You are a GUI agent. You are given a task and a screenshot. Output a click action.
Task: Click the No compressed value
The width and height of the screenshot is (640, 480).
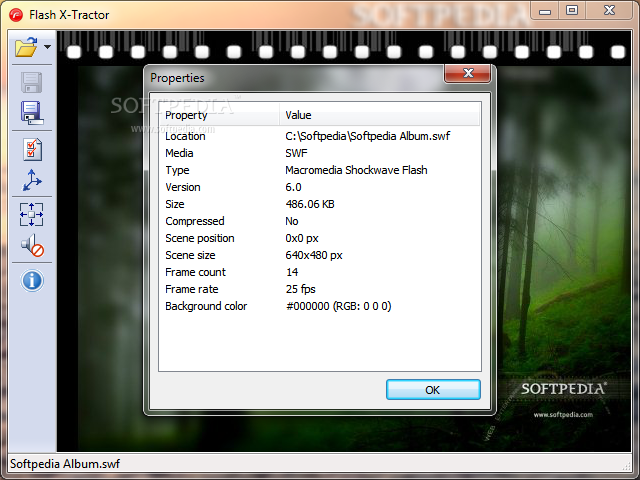pyautogui.click(x=292, y=221)
